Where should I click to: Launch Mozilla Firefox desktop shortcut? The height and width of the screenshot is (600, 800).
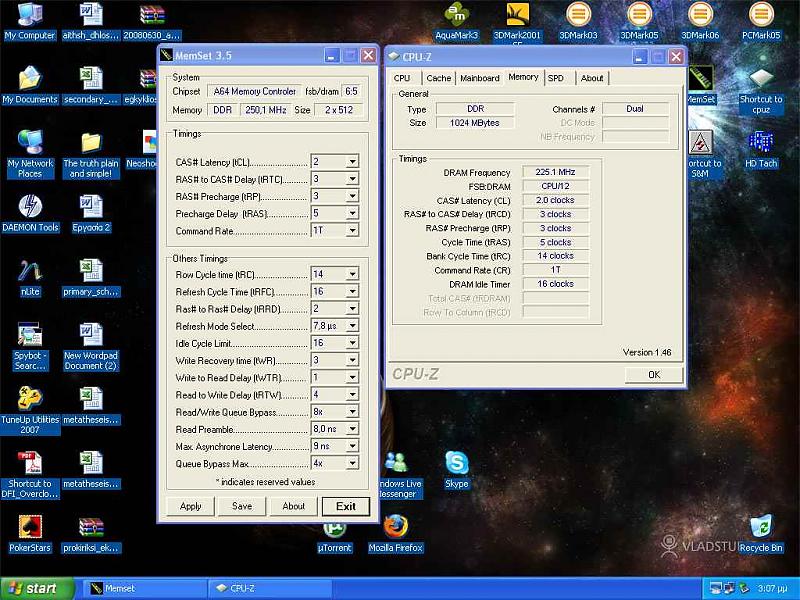click(395, 534)
